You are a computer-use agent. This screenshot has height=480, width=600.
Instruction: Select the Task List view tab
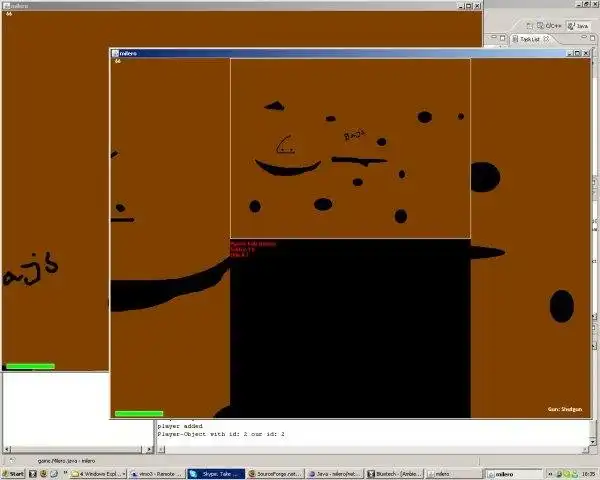(x=527, y=39)
